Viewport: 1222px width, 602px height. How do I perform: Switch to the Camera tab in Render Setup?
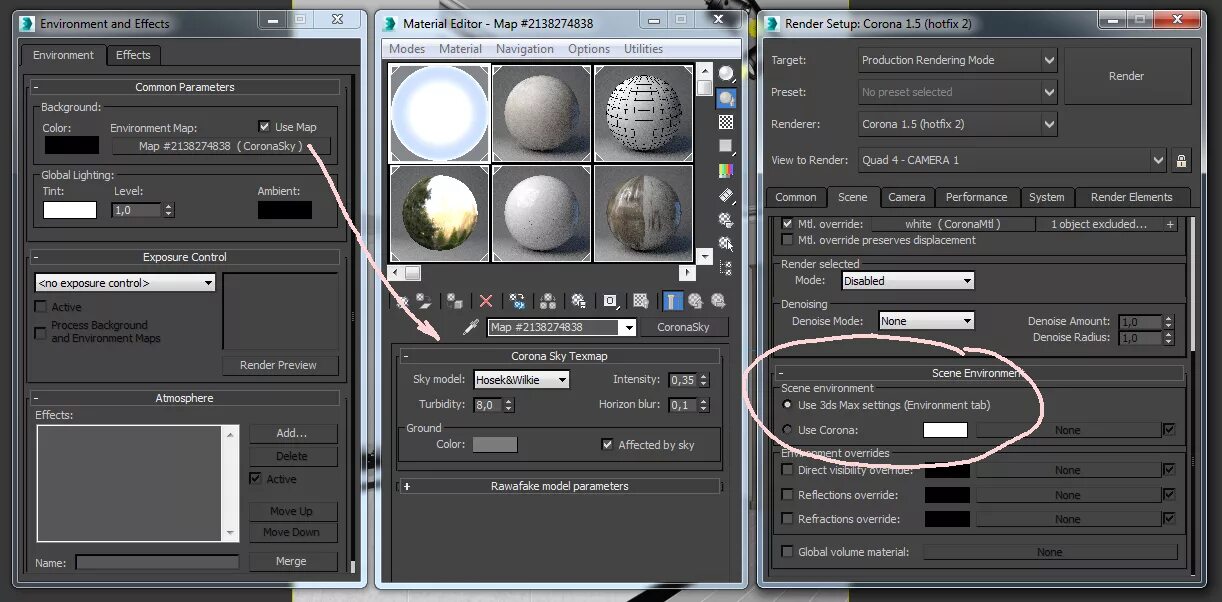pyautogui.click(x=907, y=197)
